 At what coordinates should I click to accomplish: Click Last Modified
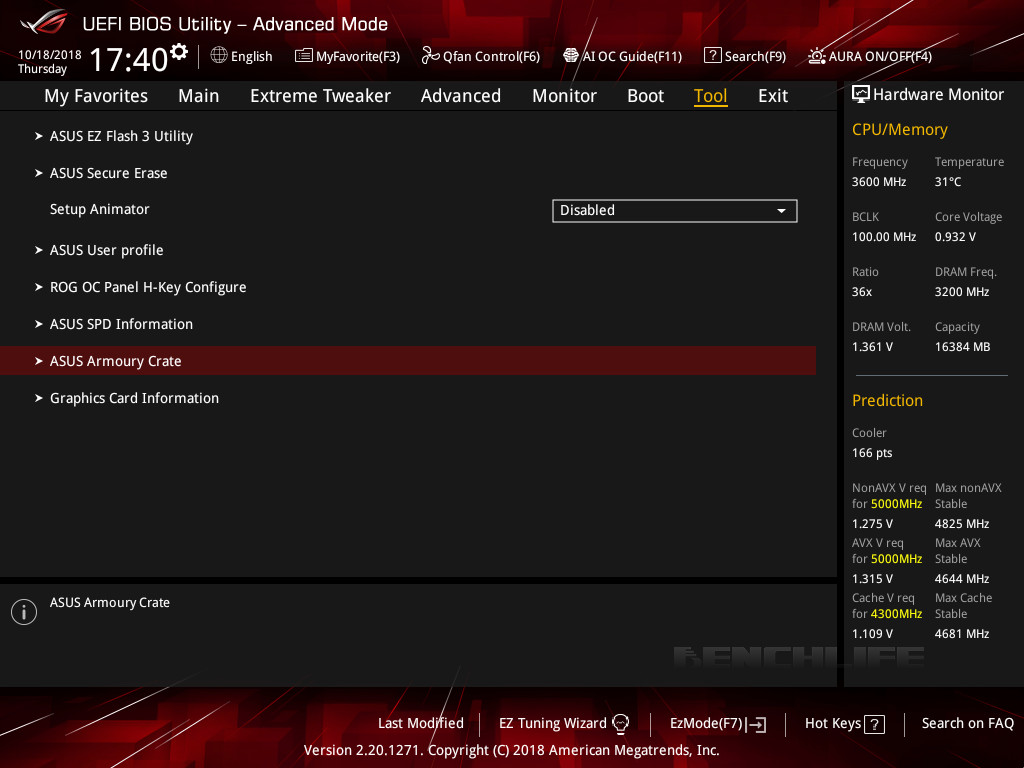(x=421, y=724)
